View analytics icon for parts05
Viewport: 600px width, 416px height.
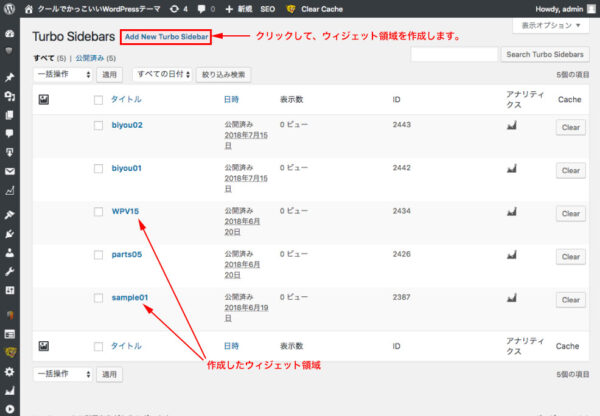[512, 254]
